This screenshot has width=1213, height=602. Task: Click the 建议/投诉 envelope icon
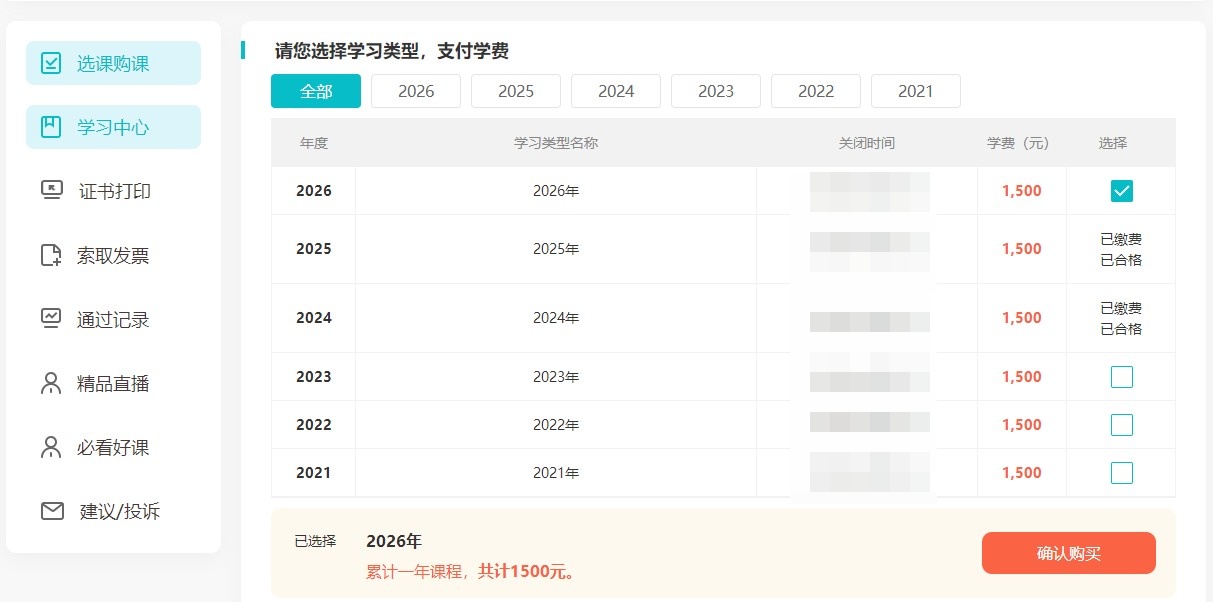[x=52, y=511]
